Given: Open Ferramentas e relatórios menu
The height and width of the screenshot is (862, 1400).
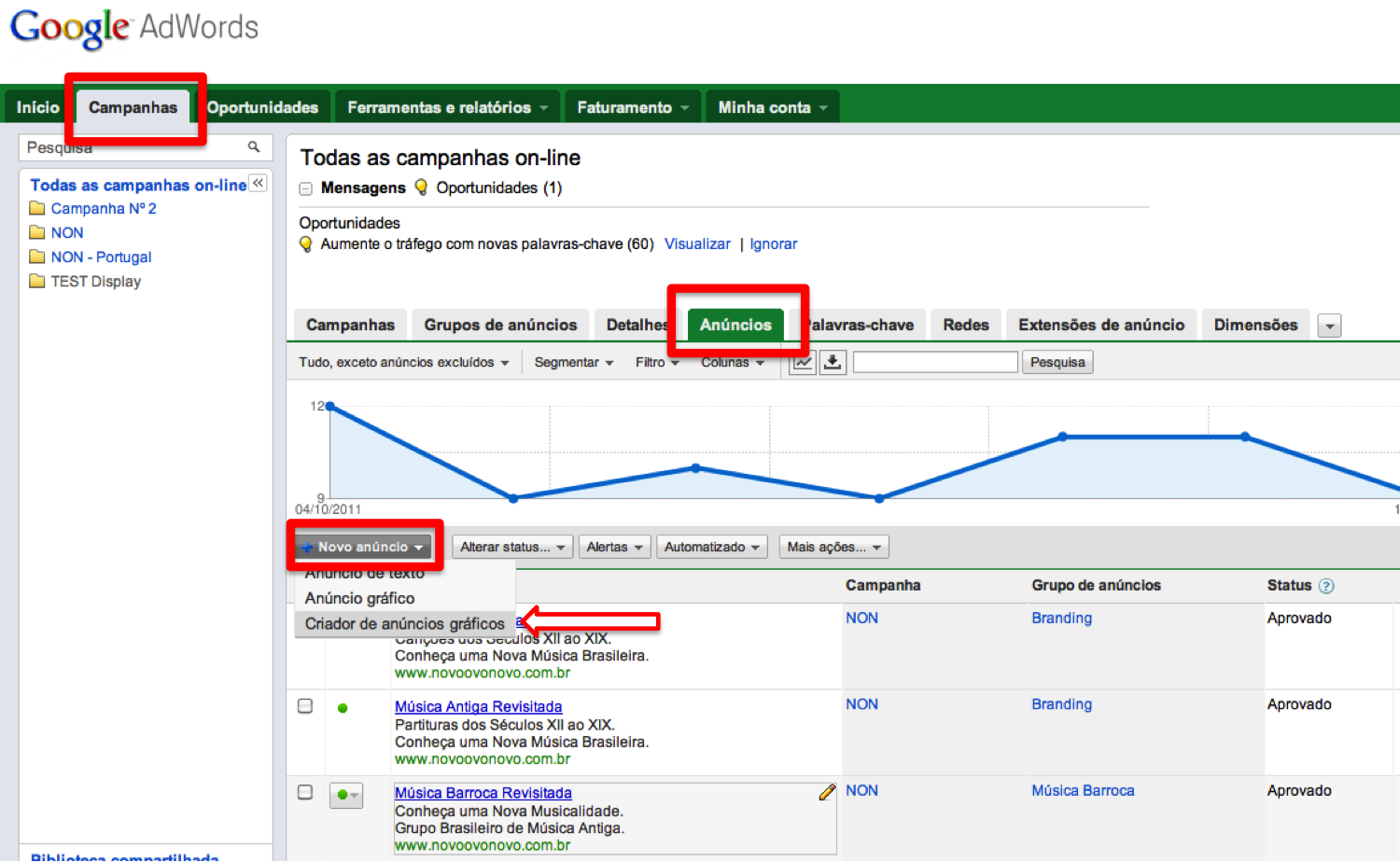Looking at the screenshot, I should tap(448, 107).
